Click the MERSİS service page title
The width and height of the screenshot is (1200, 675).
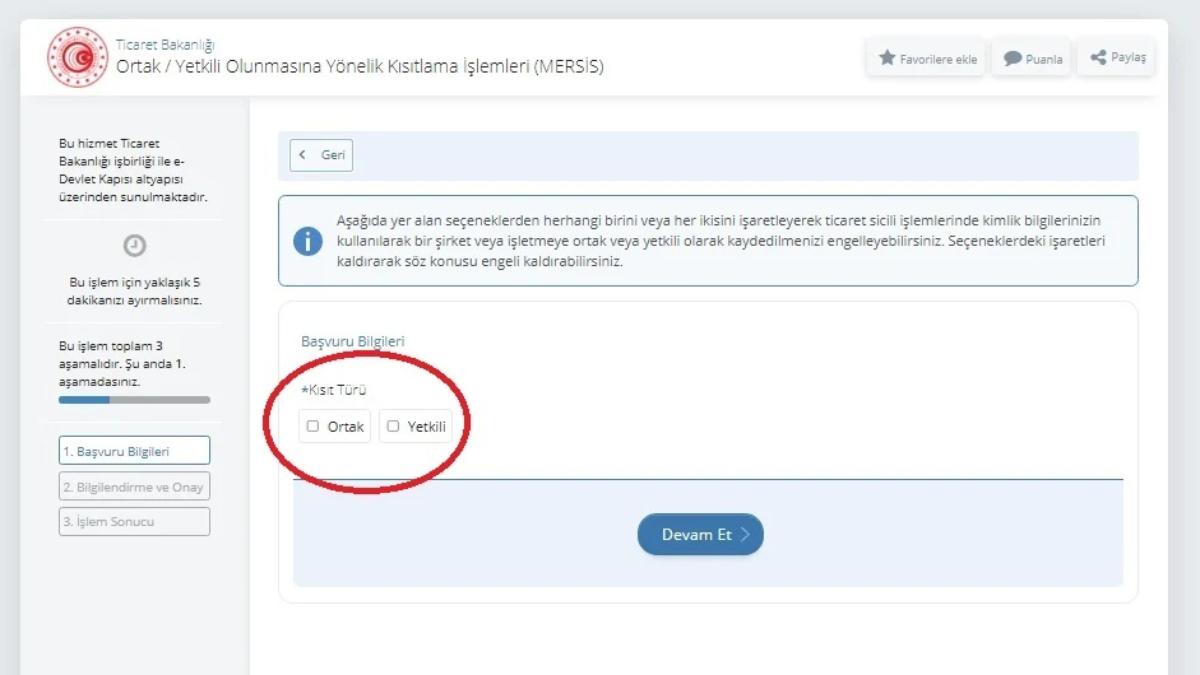pyautogui.click(x=360, y=67)
